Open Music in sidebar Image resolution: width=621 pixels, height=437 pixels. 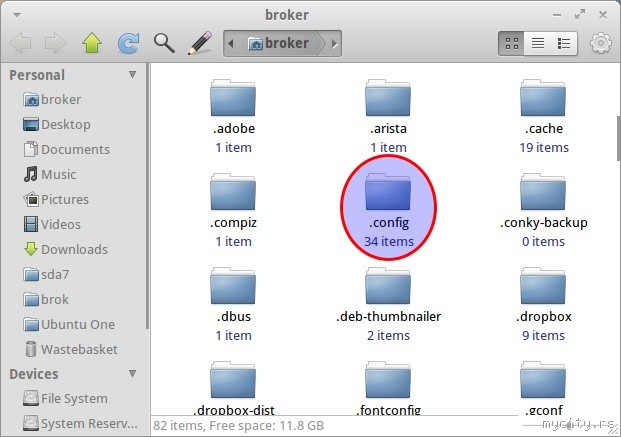click(50, 174)
